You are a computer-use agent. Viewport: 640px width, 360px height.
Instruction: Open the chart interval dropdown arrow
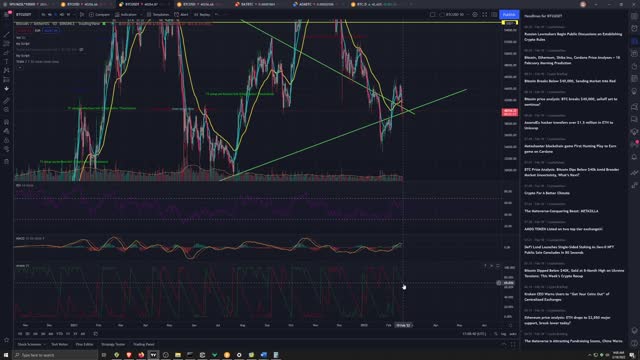coord(75,15)
